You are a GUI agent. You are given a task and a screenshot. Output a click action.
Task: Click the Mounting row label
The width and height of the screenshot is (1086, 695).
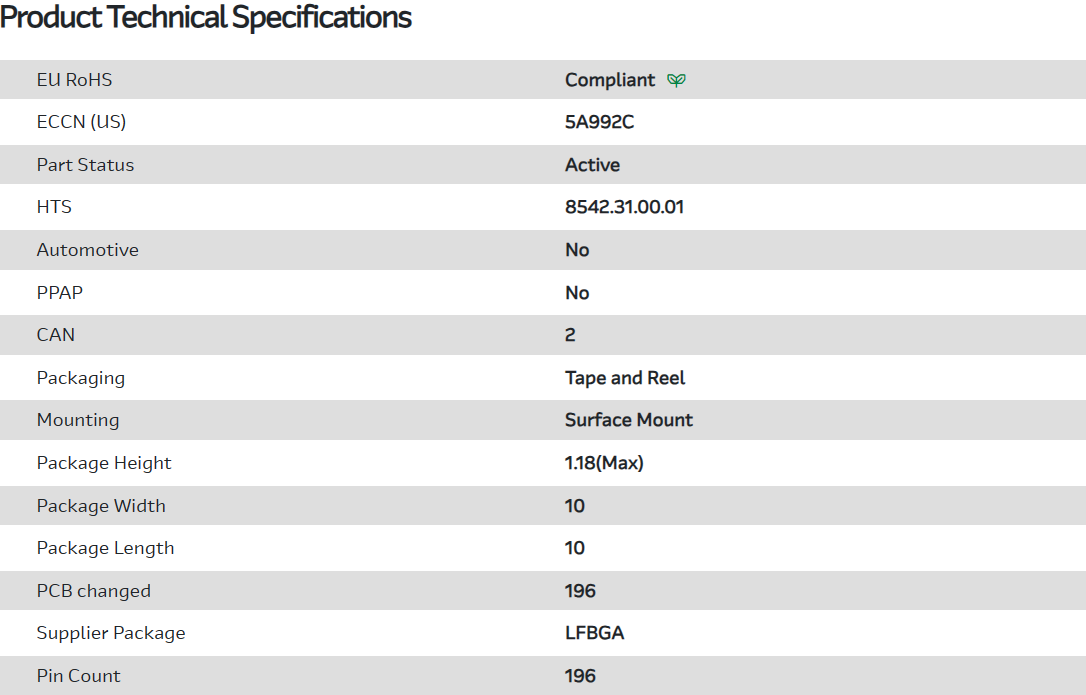78,420
